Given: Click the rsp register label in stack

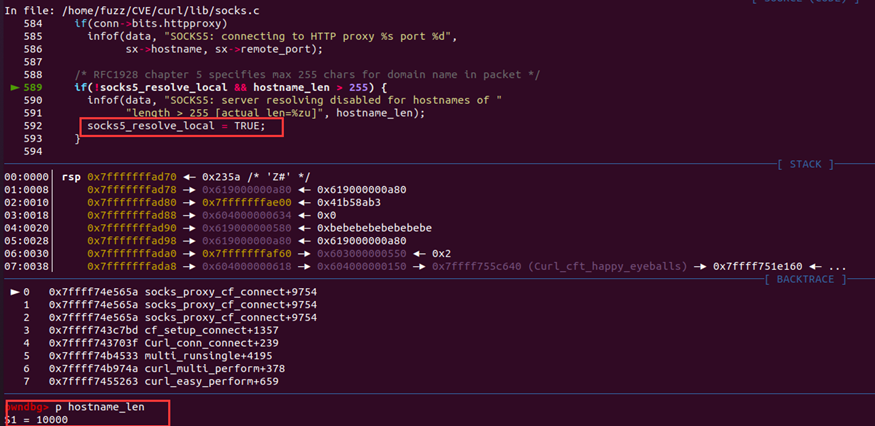Looking at the screenshot, I should pos(71,177).
